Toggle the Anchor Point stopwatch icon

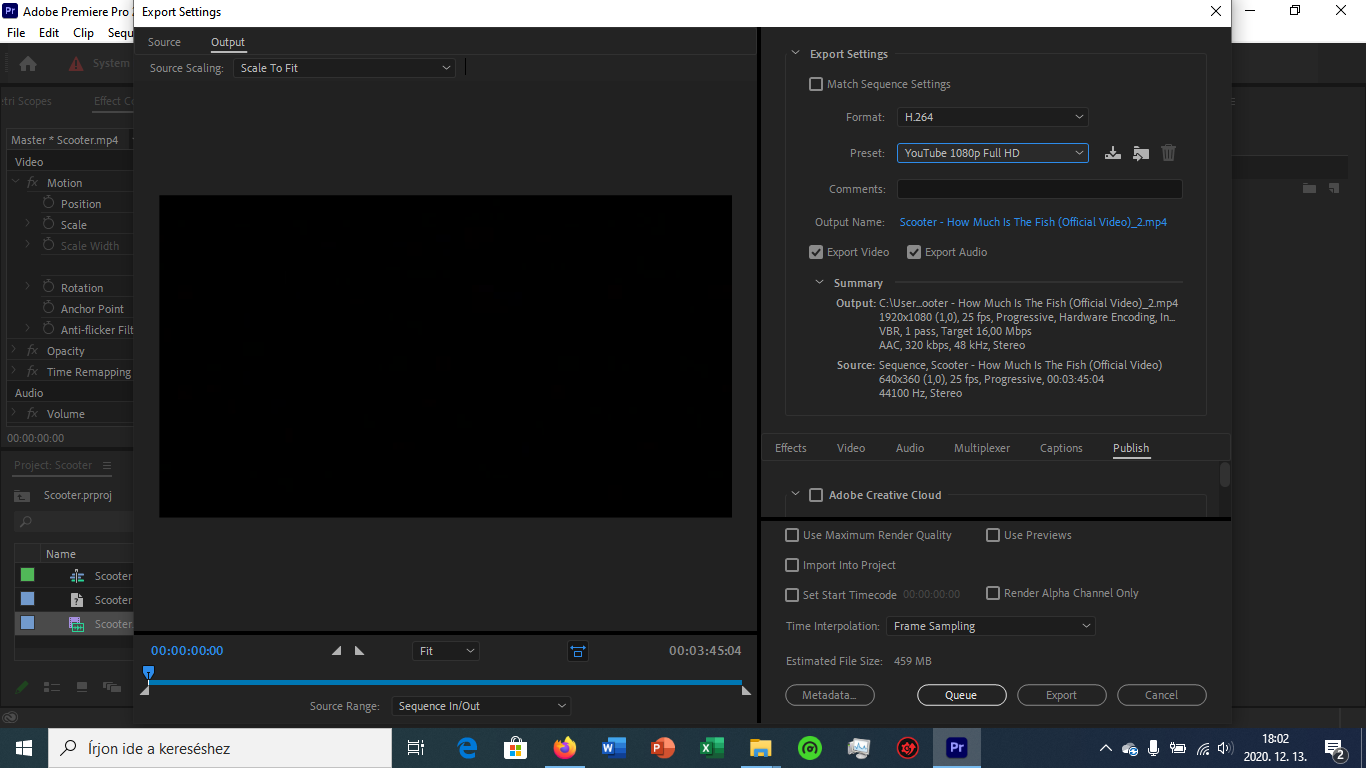pyautogui.click(x=48, y=308)
